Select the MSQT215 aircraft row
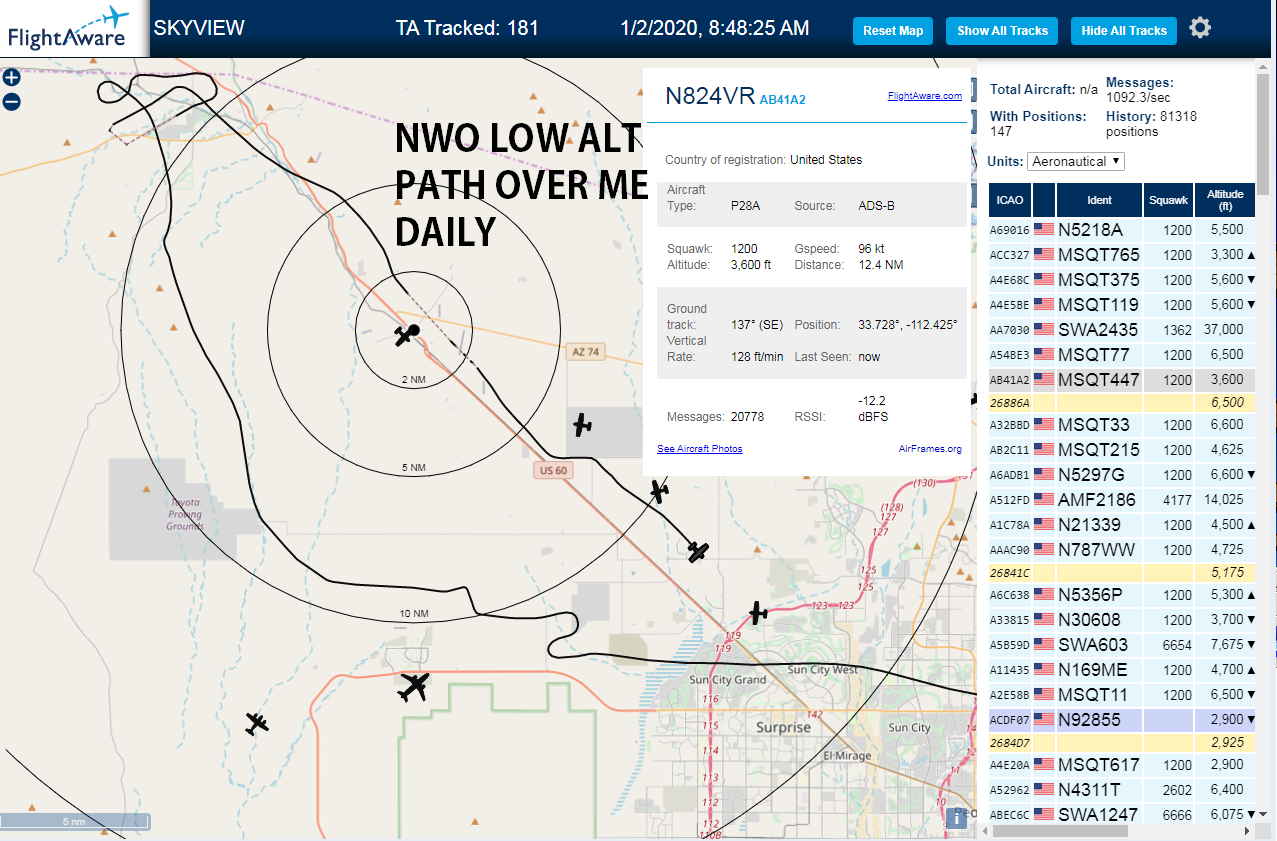1277x841 pixels. [x=1121, y=450]
